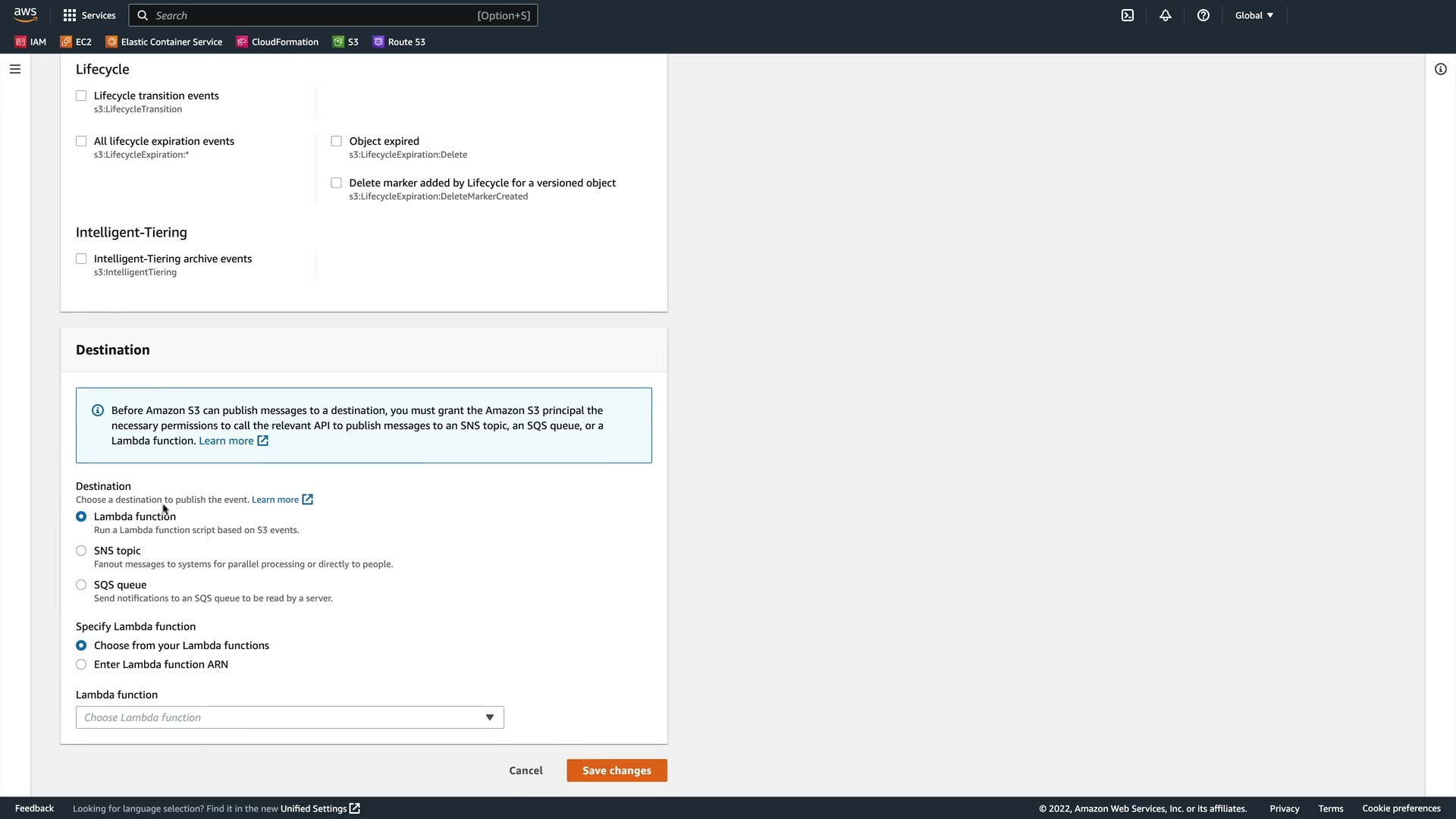Open the Global region dropdown

tap(1254, 15)
